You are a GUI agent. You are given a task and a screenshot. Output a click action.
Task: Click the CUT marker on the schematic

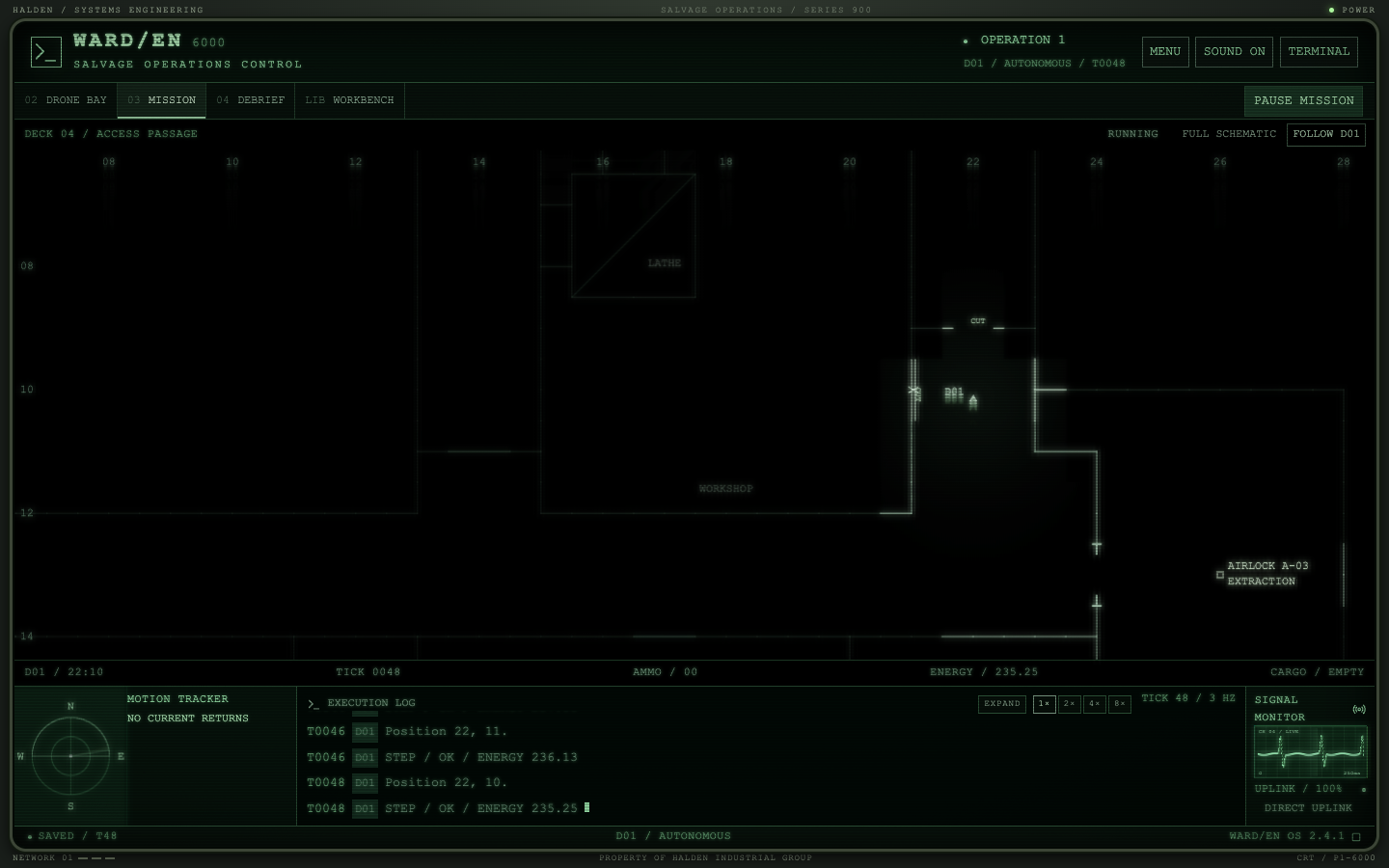pos(978,321)
